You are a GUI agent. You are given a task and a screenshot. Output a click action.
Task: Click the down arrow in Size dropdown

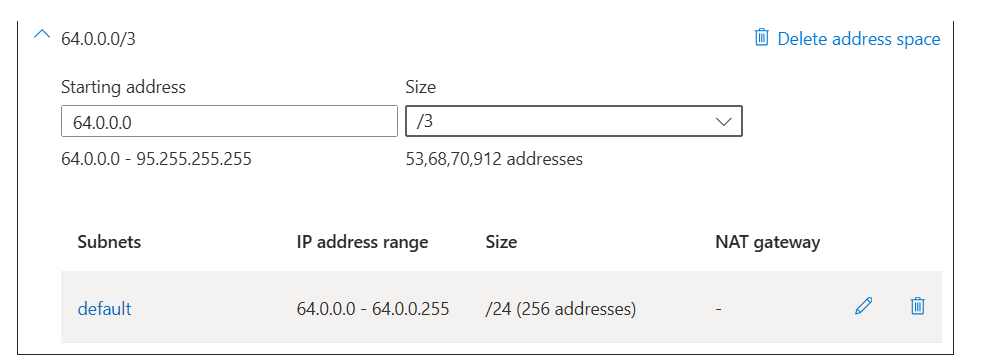[724, 122]
